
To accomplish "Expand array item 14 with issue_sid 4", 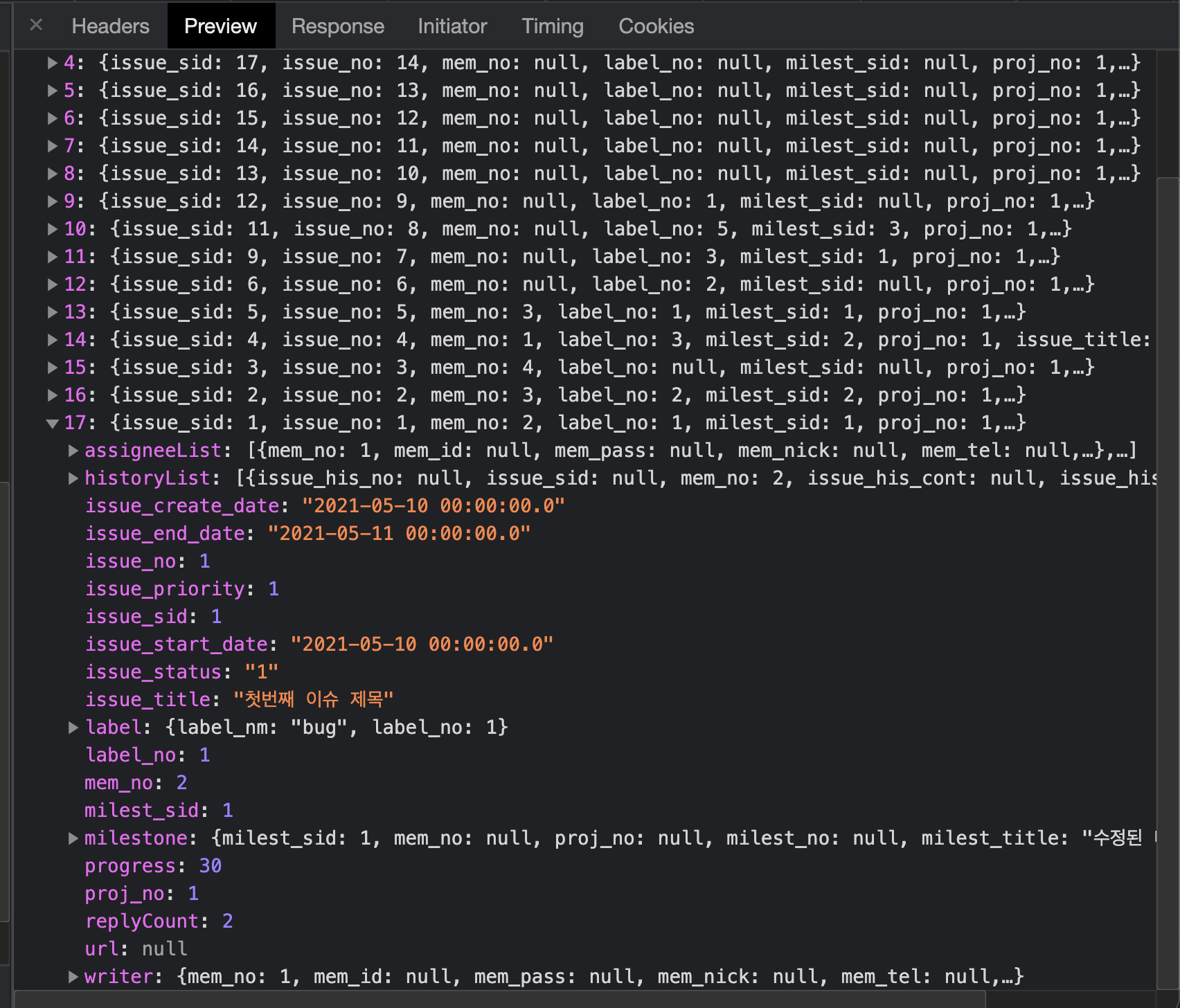I will click(53, 340).
